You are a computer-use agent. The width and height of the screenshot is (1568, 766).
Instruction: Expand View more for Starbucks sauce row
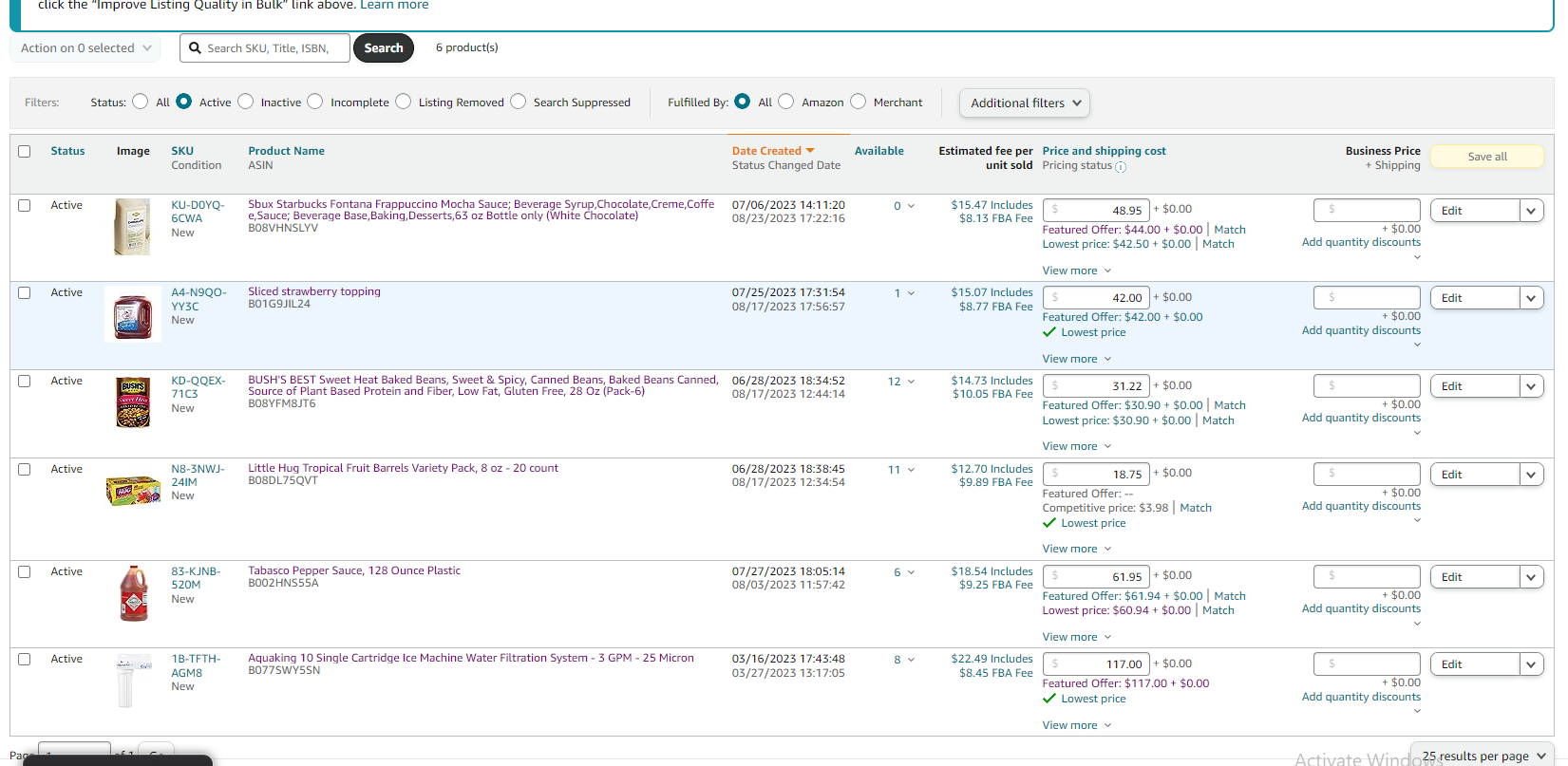(1077, 271)
